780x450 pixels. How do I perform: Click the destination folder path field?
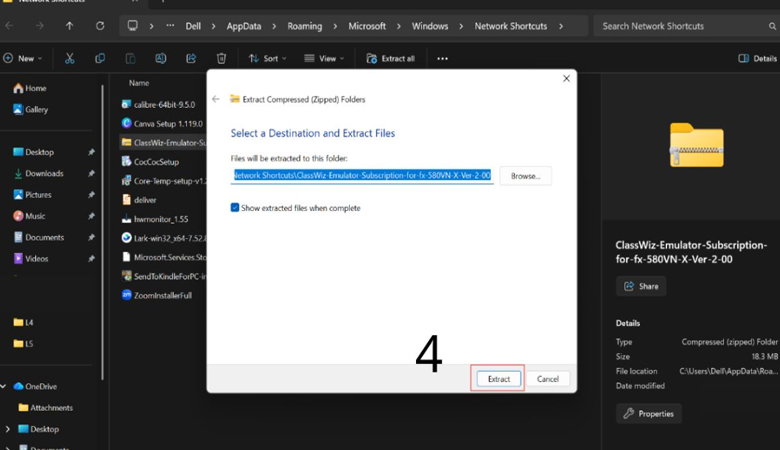coord(362,176)
